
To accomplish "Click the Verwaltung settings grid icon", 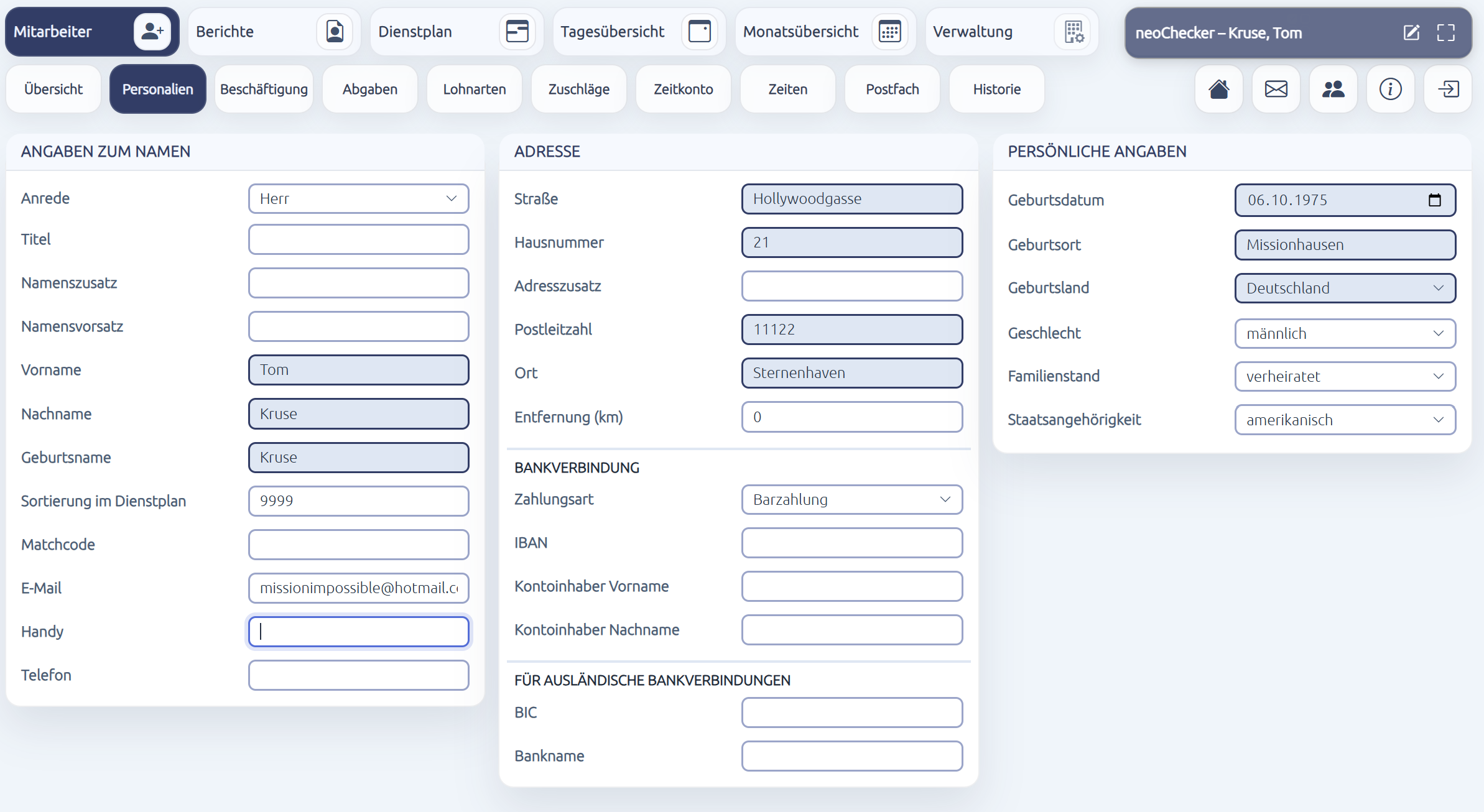I will [x=1073, y=31].
